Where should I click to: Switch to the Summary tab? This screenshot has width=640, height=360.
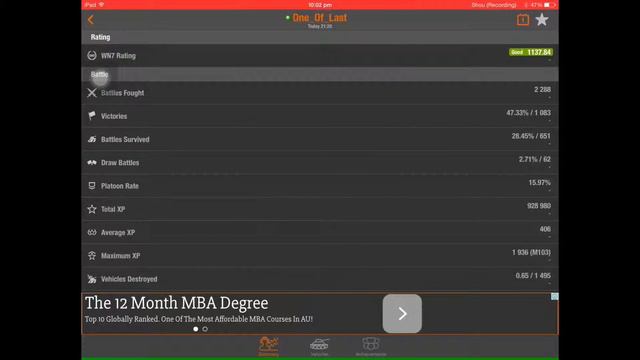click(269, 347)
